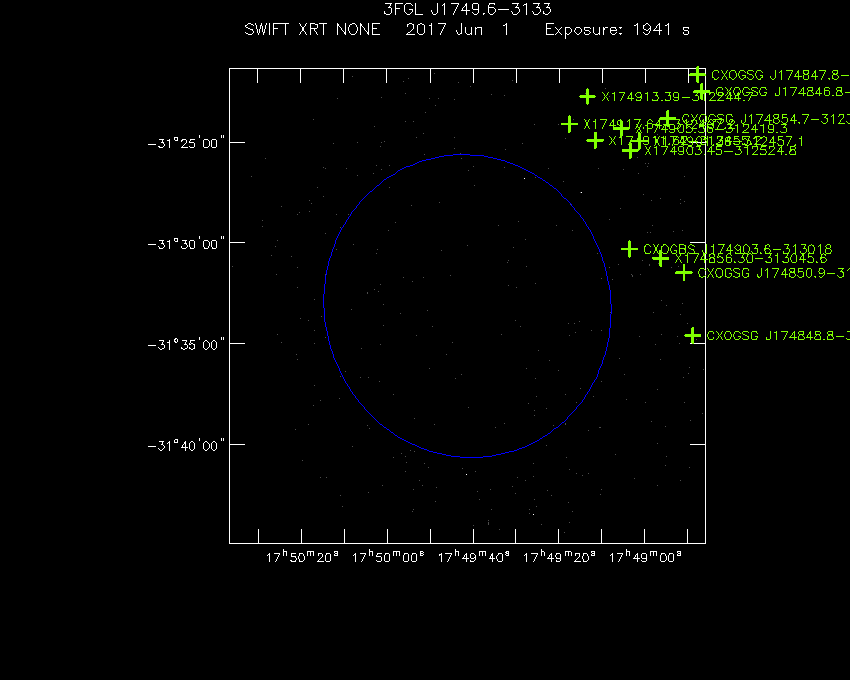Click the 17h49m20s right ascension label
Screen dimensions: 850x680
point(559,557)
